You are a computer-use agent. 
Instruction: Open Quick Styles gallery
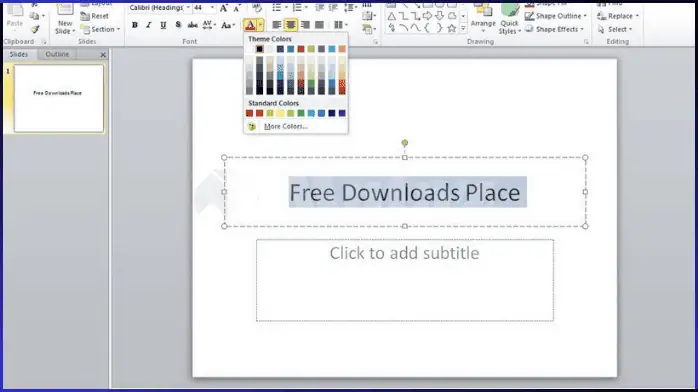pos(509,19)
